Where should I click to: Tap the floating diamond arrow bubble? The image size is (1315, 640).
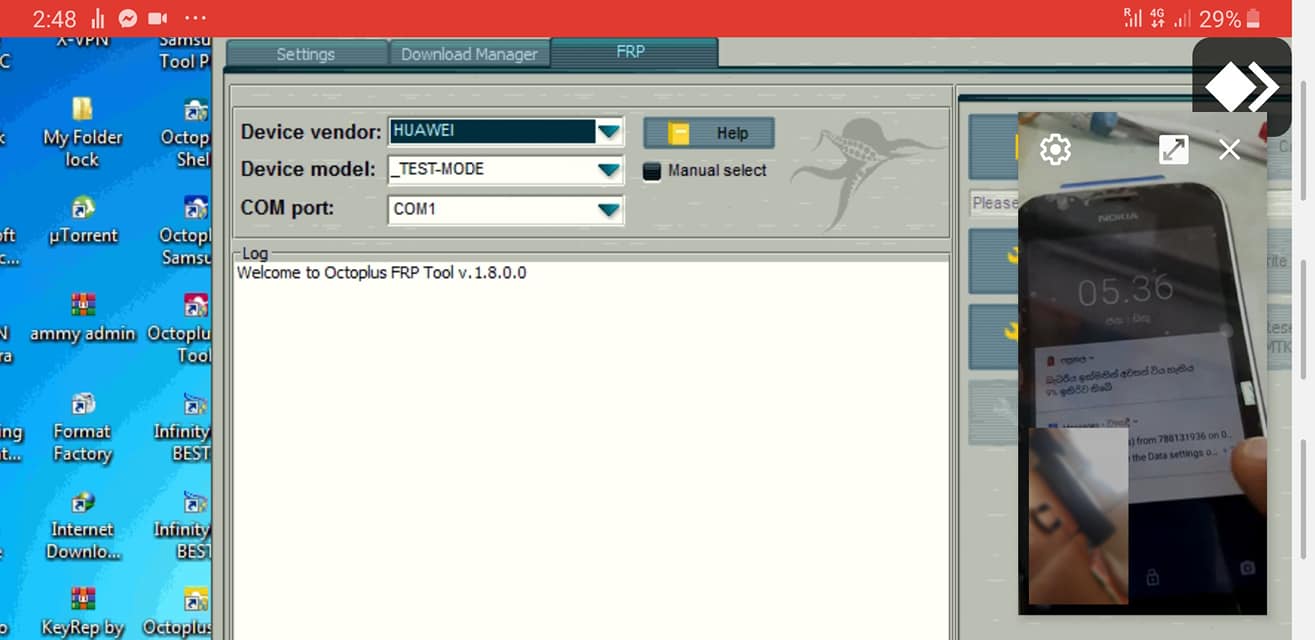[1242, 88]
